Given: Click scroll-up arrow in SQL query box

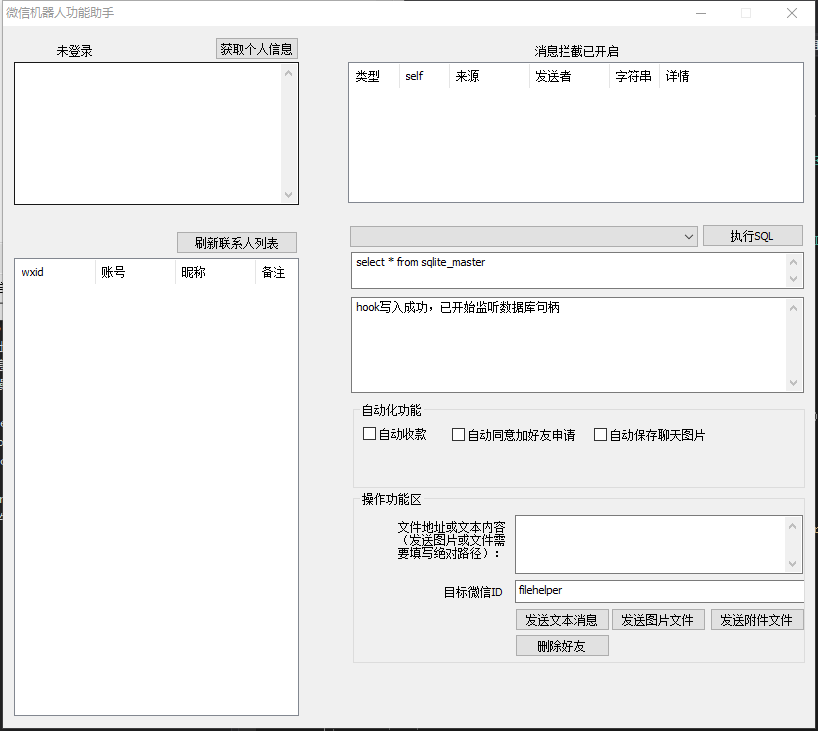Looking at the screenshot, I should point(793,262).
